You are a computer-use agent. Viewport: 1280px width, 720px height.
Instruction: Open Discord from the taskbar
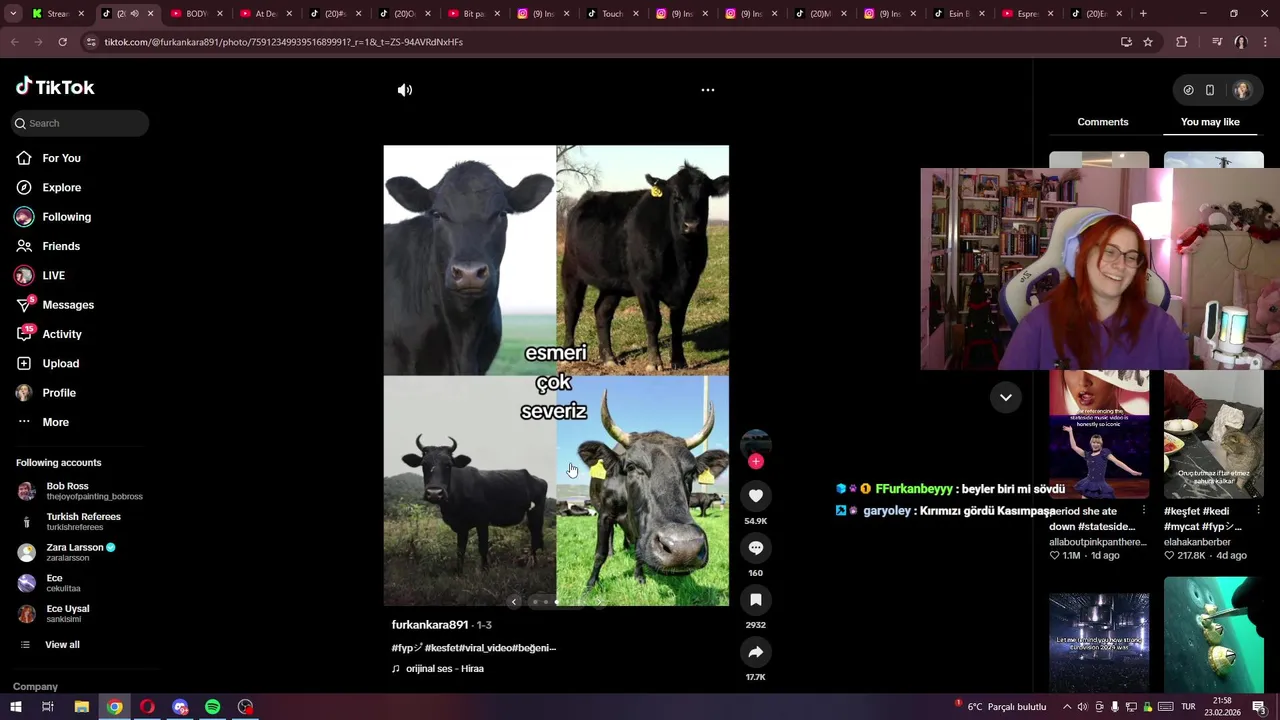coord(180,707)
